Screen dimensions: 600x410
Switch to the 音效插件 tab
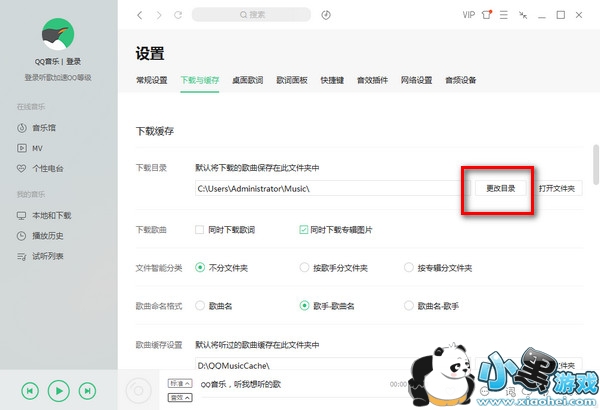click(372, 80)
